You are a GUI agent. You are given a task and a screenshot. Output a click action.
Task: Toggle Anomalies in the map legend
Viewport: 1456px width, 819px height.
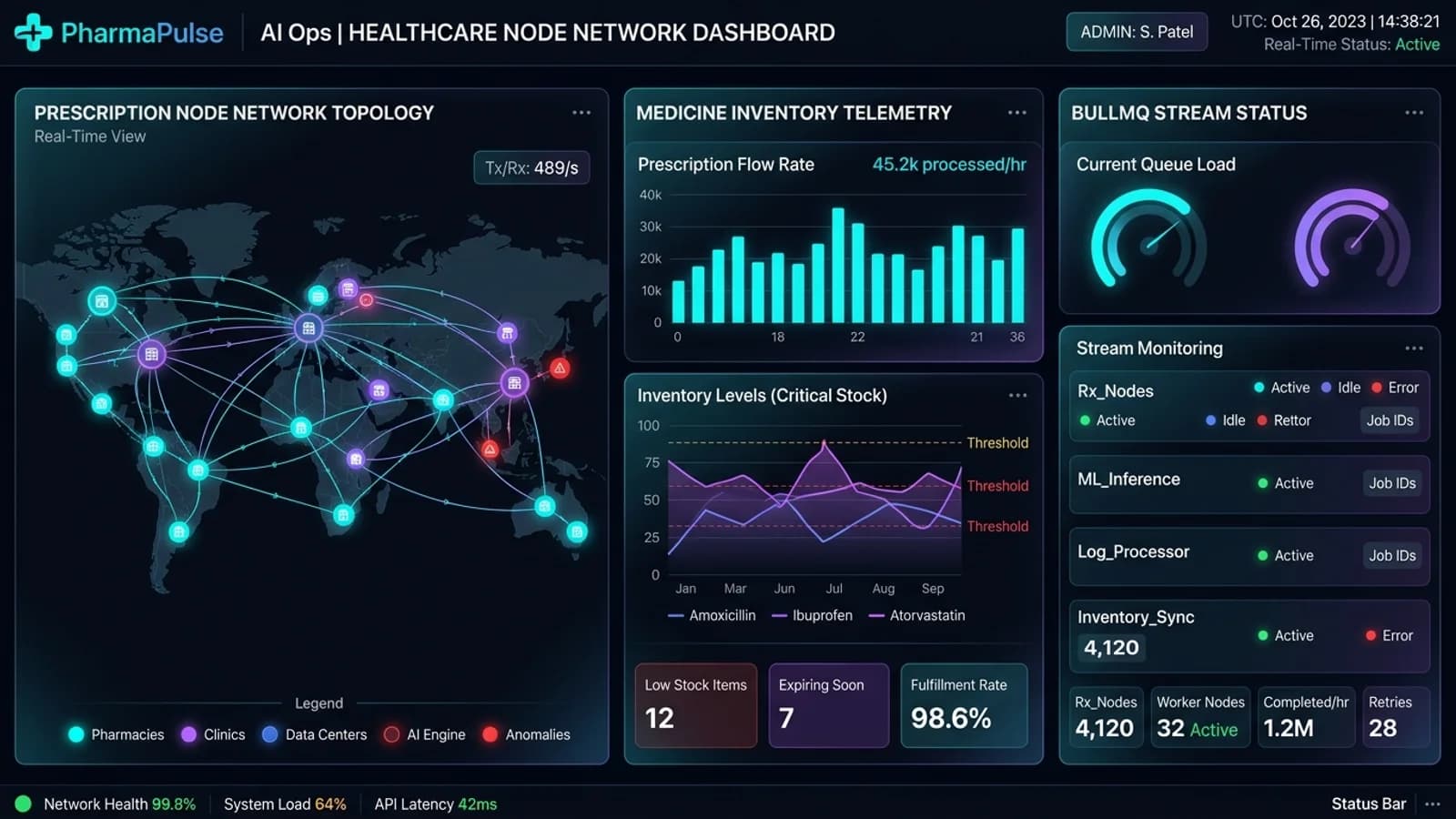coord(527,734)
